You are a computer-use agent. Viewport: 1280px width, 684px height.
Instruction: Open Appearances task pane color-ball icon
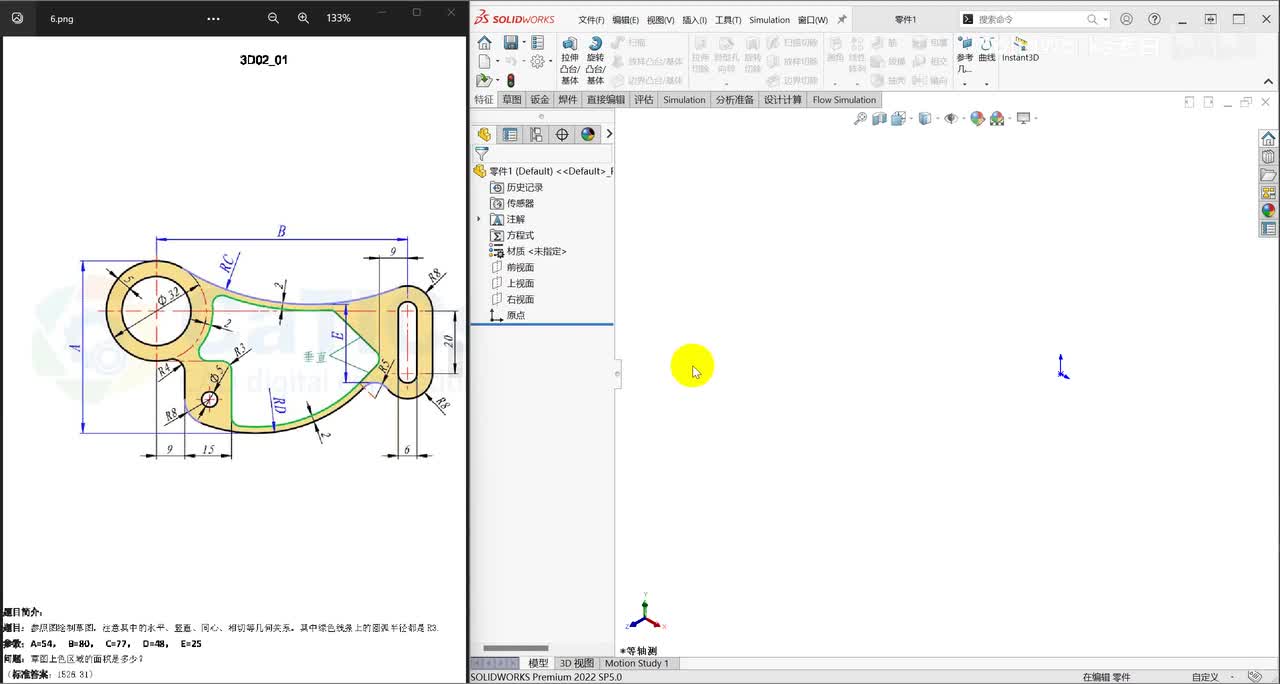click(x=1268, y=211)
